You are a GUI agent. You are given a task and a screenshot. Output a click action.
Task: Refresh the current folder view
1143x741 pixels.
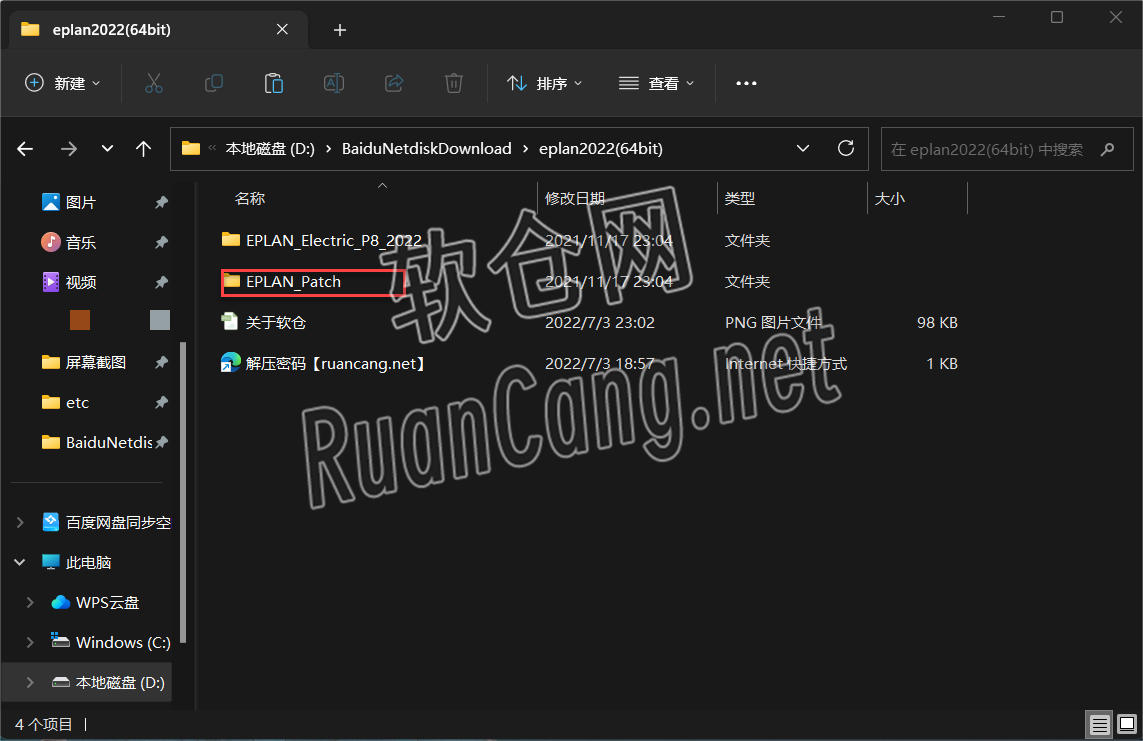[x=845, y=147]
